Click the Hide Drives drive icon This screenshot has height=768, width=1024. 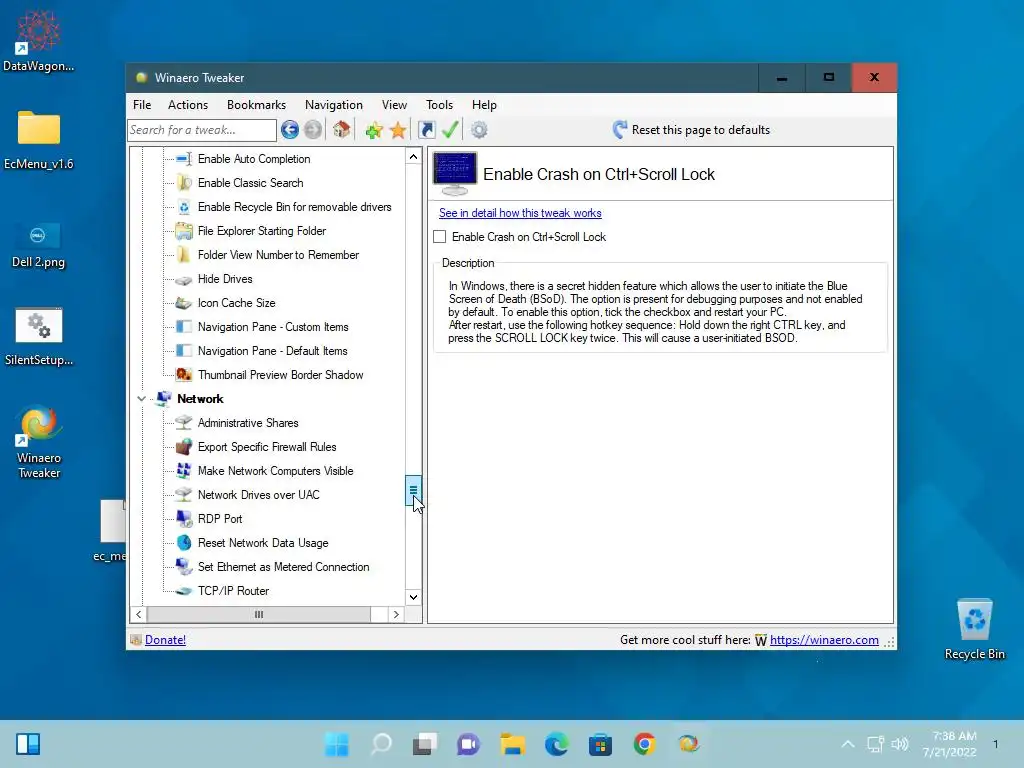click(184, 280)
